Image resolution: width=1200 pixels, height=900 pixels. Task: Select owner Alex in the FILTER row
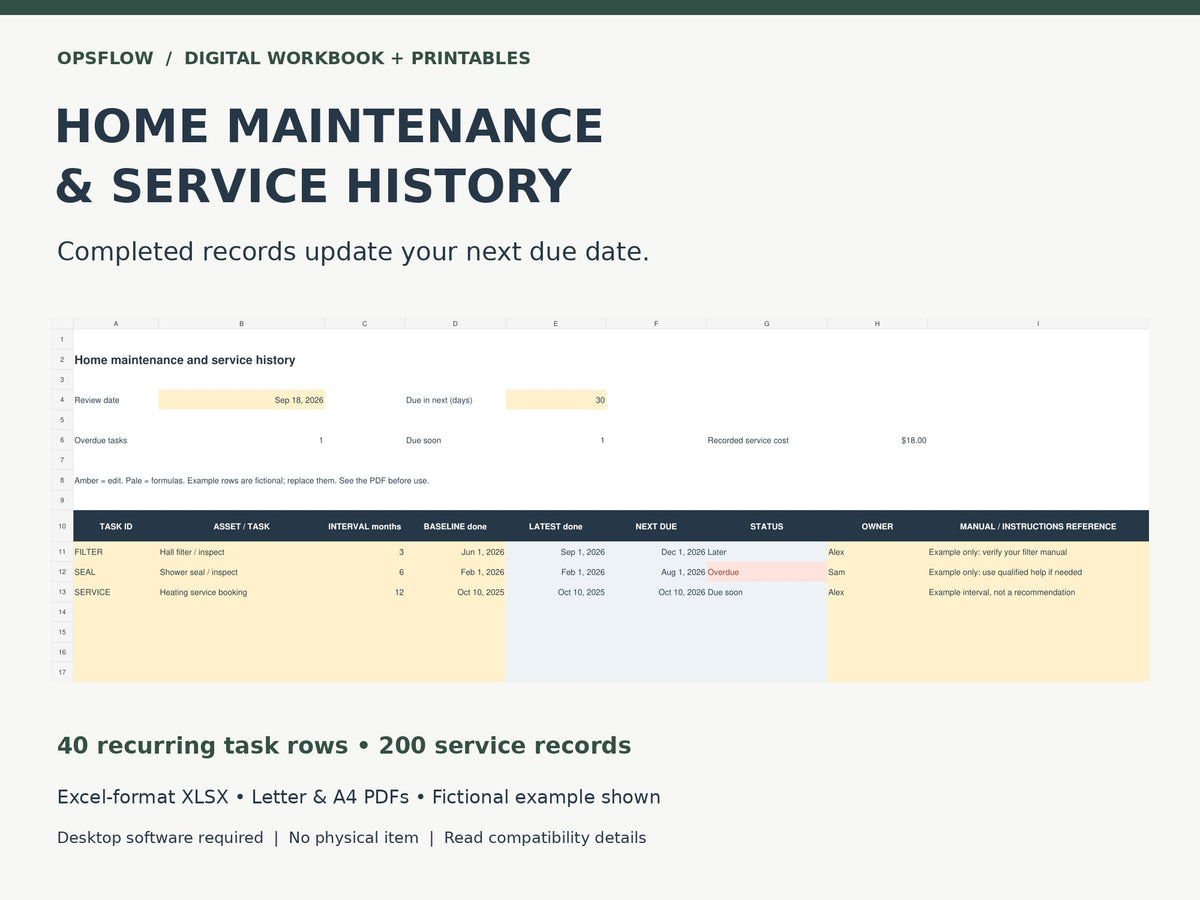point(878,552)
